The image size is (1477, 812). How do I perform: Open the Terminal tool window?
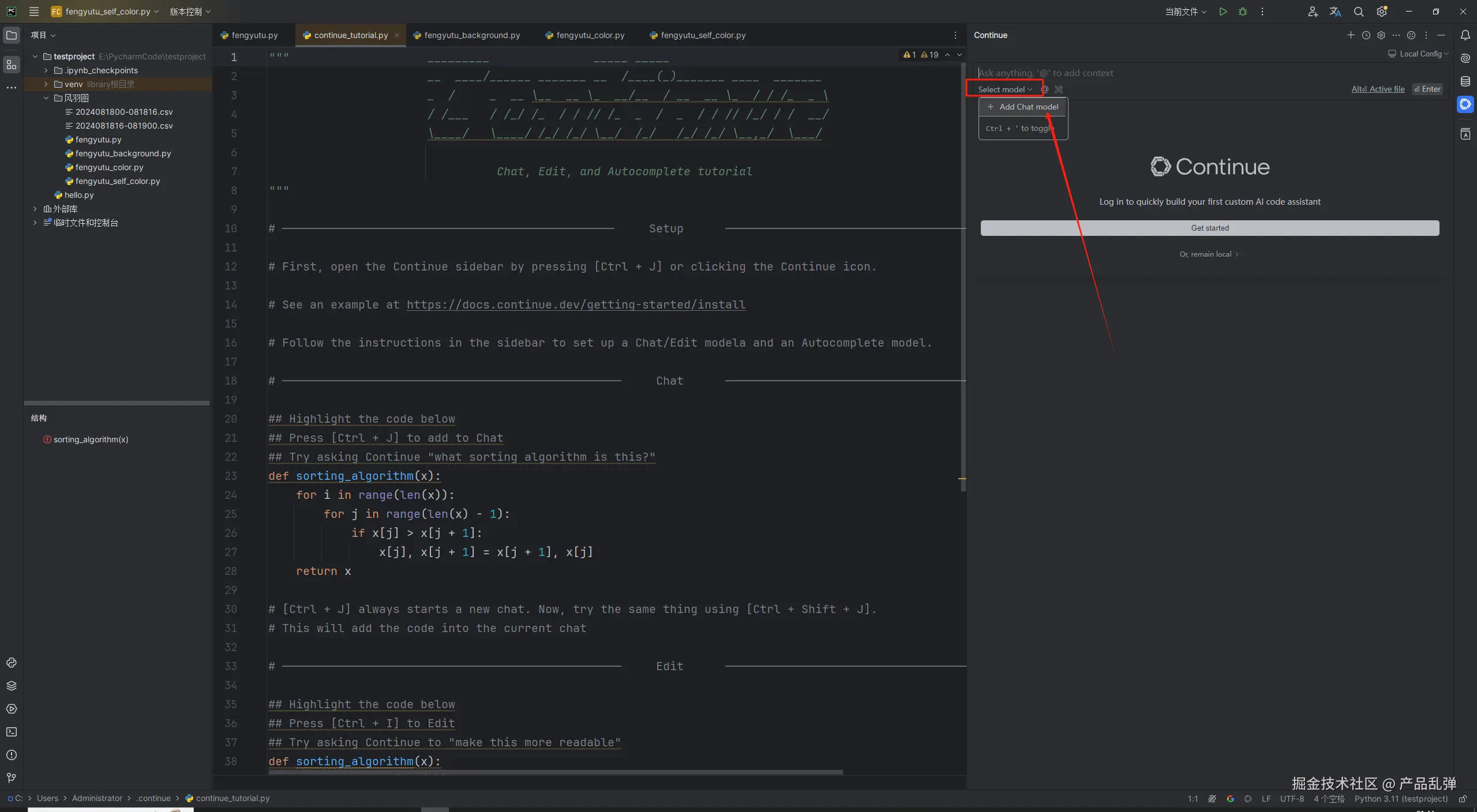[x=11, y=732]
